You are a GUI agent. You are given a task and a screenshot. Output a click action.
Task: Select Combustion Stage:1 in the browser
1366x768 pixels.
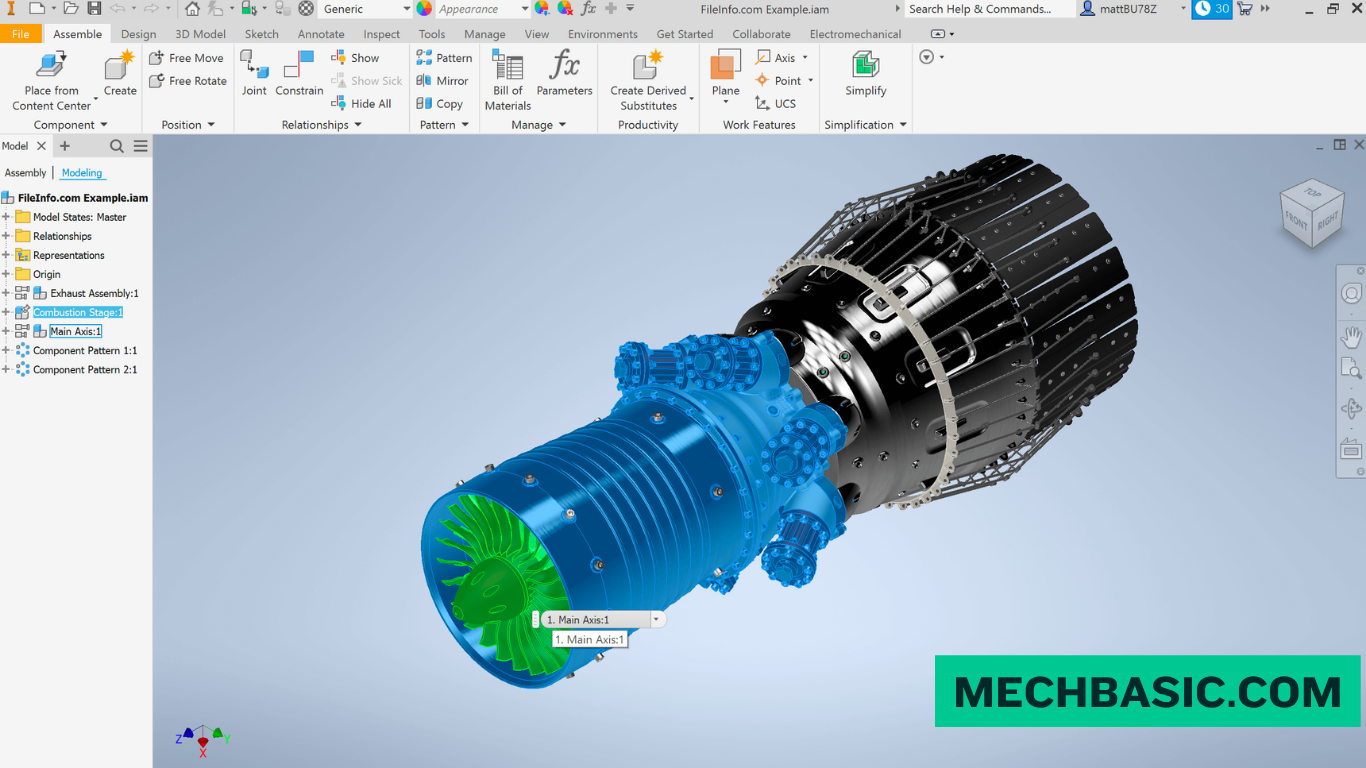[x=78, y=312]
